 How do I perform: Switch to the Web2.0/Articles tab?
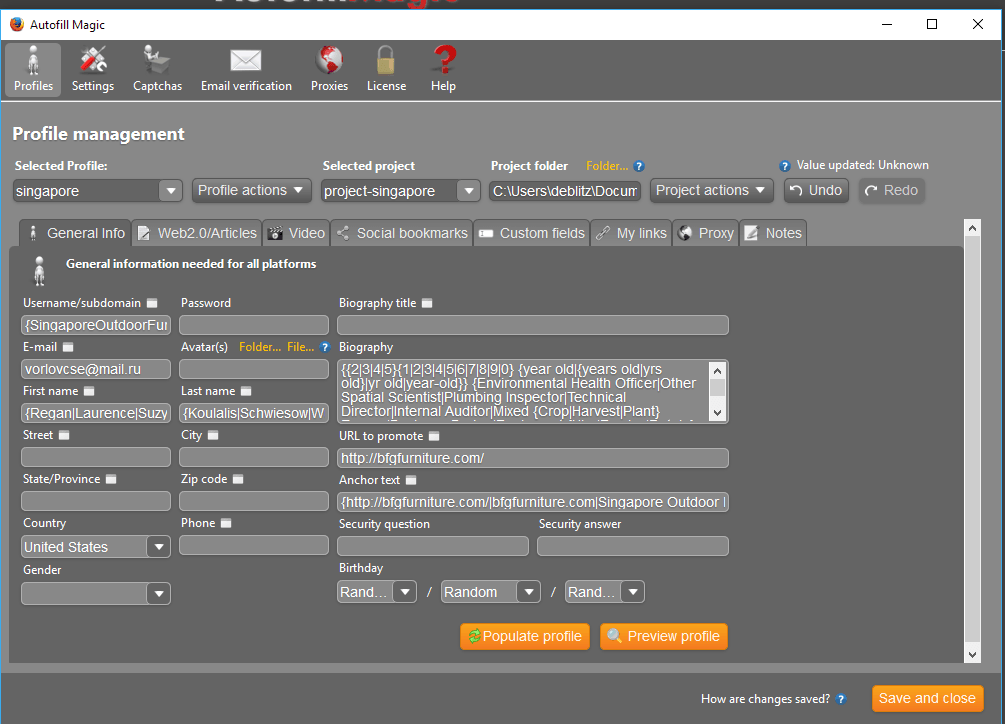click(196, 233)
